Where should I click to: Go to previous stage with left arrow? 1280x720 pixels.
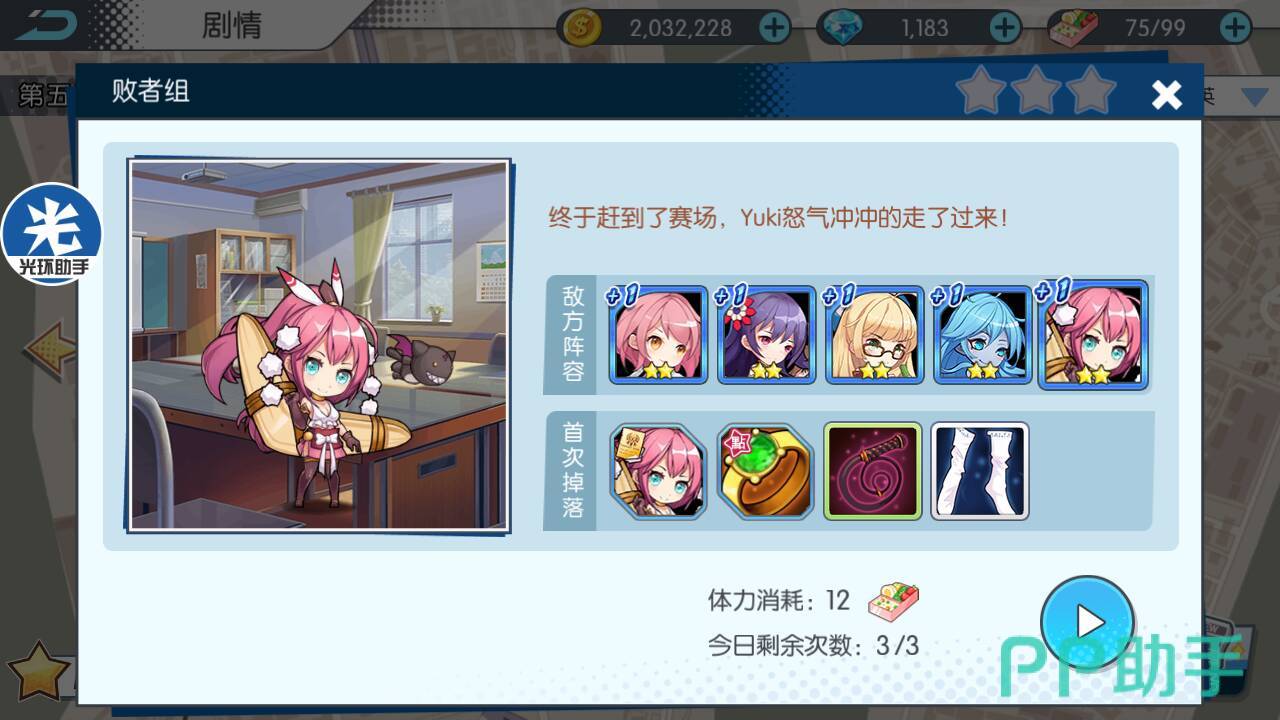50,347
